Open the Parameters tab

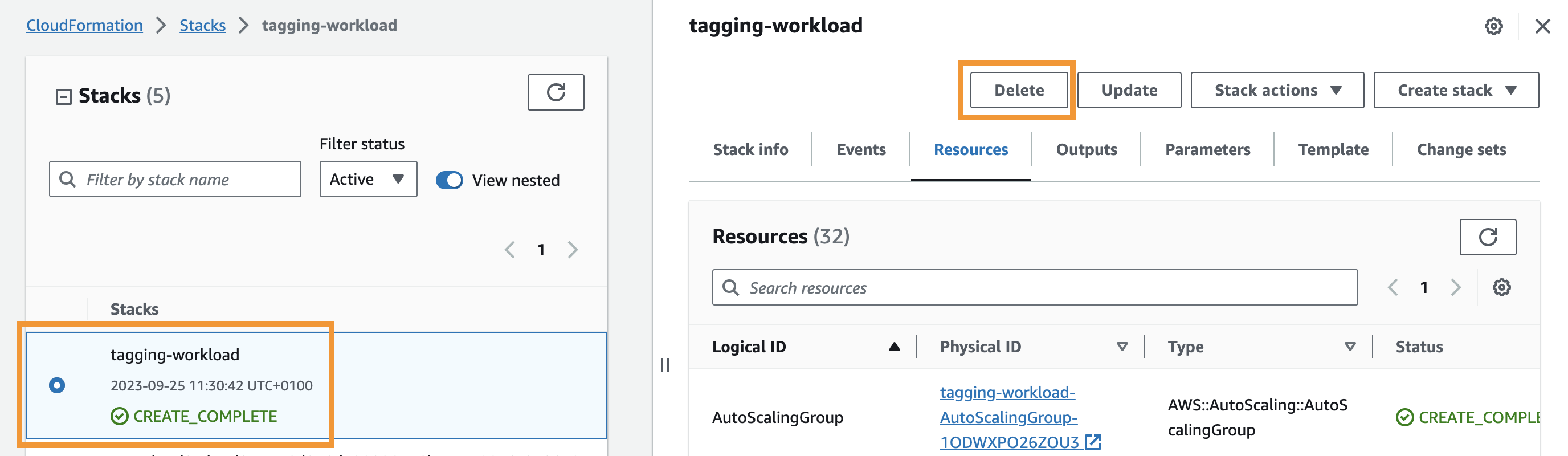pos(1207,150)
